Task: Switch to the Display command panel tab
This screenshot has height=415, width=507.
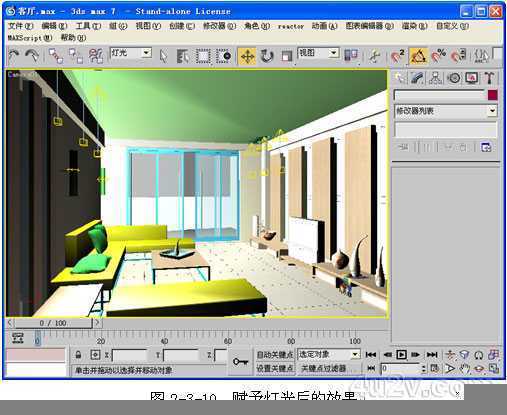Action: pyautogui.click(x=471, y=78)
